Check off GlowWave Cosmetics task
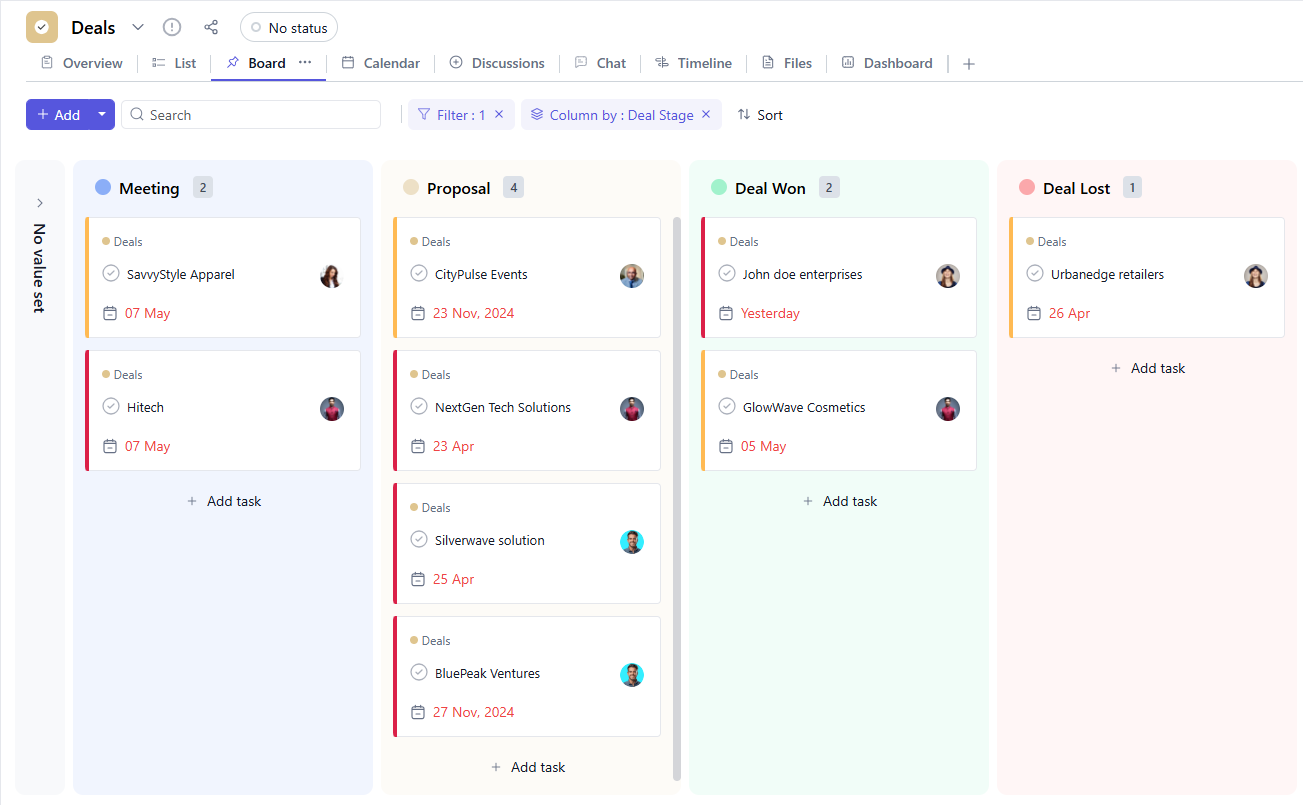1303x805 pixels. [x=727, y=407]
